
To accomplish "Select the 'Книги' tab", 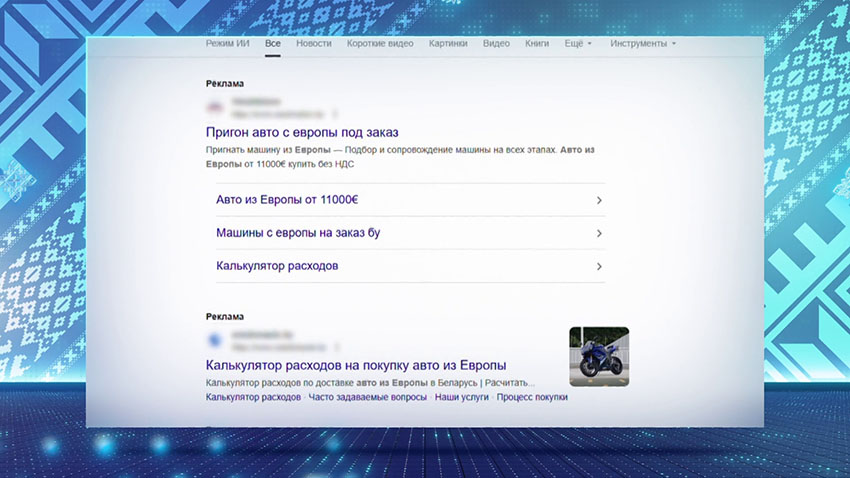I will (537, 44).
